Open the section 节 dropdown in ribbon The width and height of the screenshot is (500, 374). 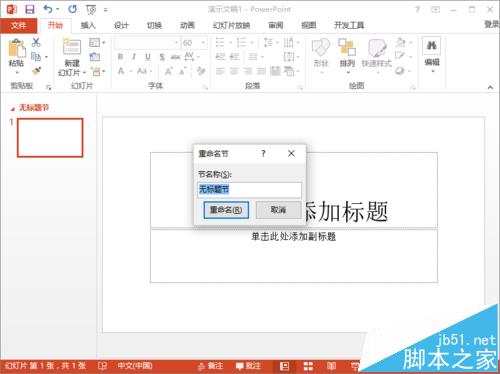tap(98, 71)
